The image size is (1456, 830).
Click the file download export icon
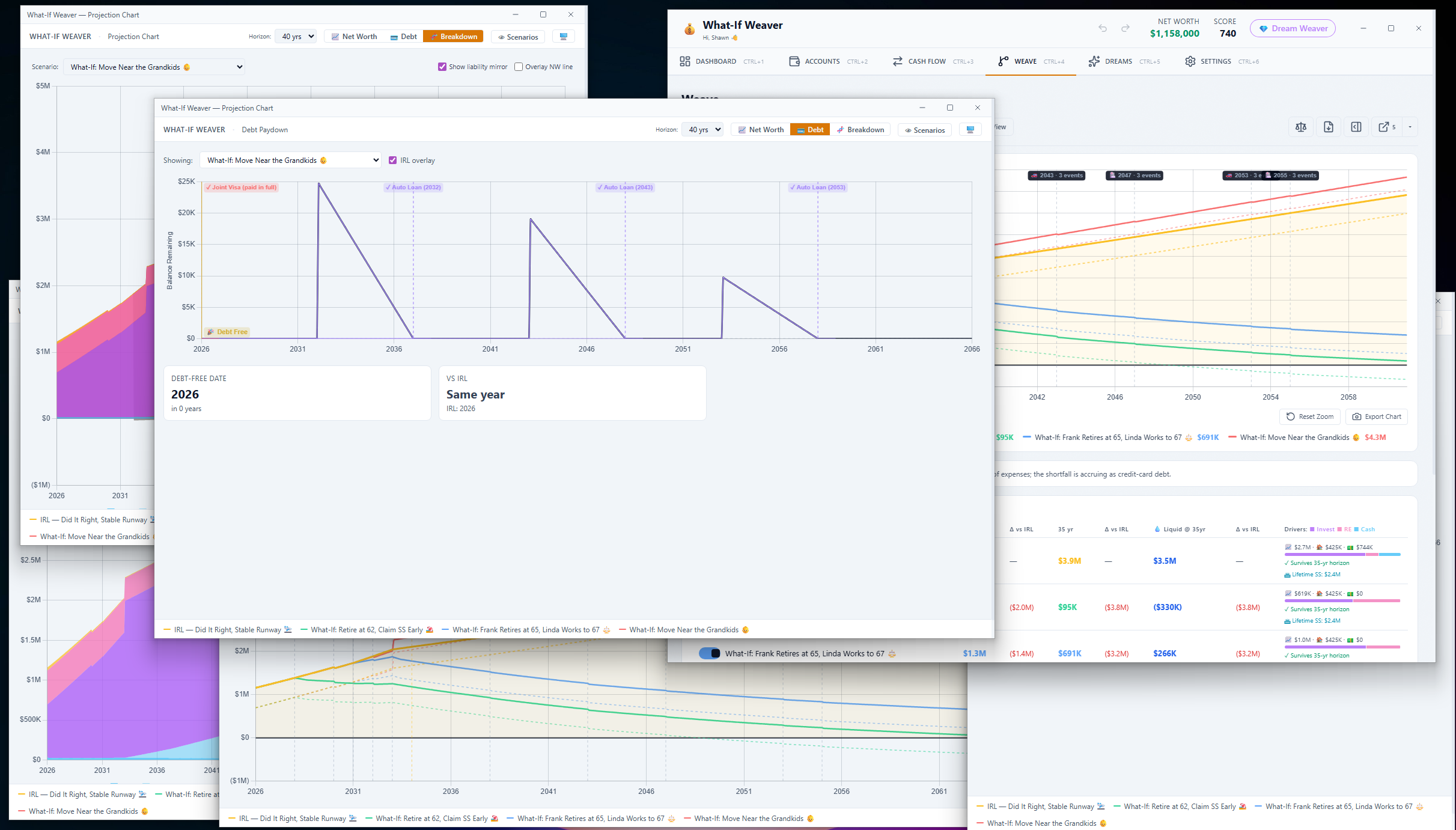tap(1329, 127)
